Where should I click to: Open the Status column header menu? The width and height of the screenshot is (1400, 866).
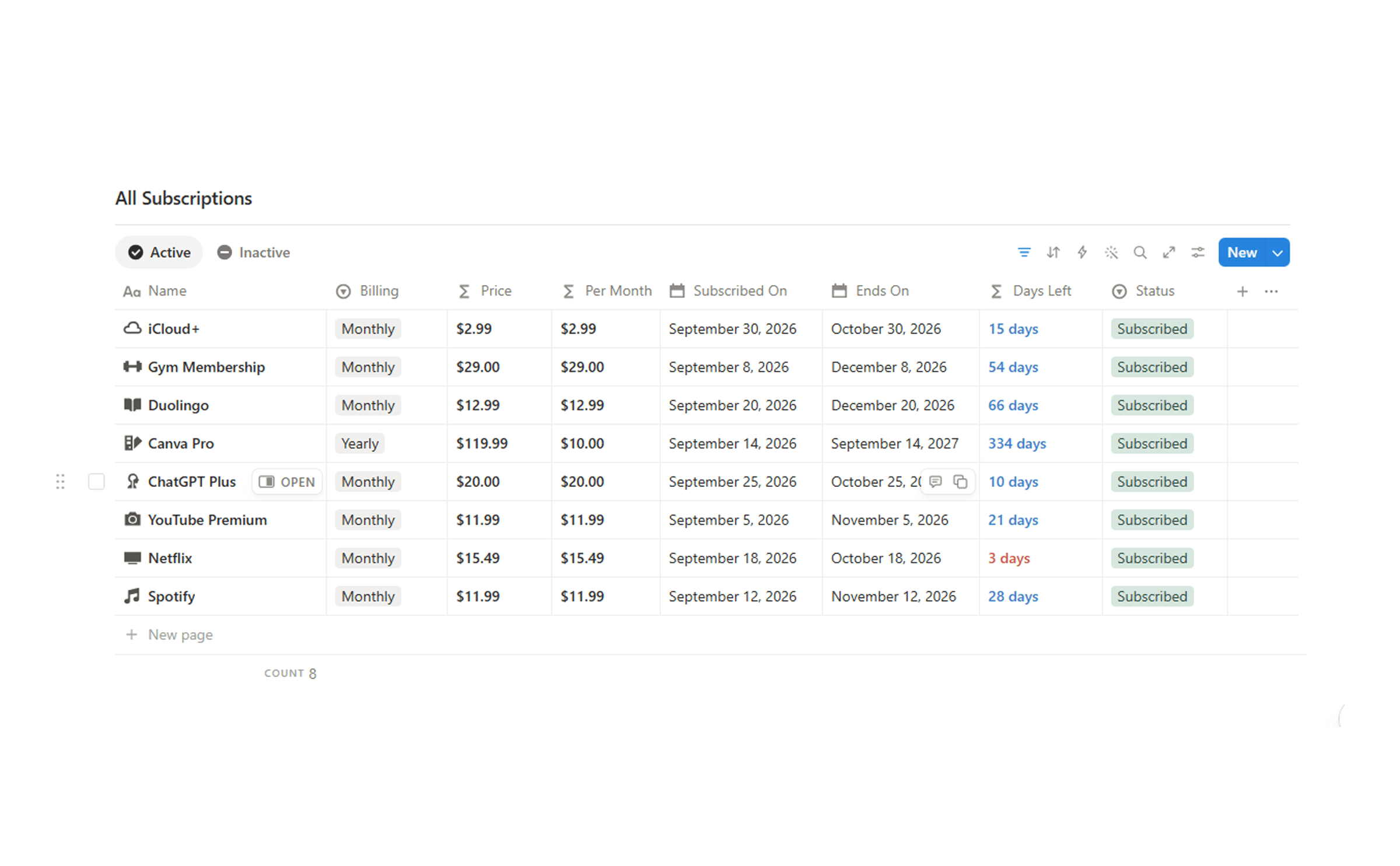coord(1143,291)
